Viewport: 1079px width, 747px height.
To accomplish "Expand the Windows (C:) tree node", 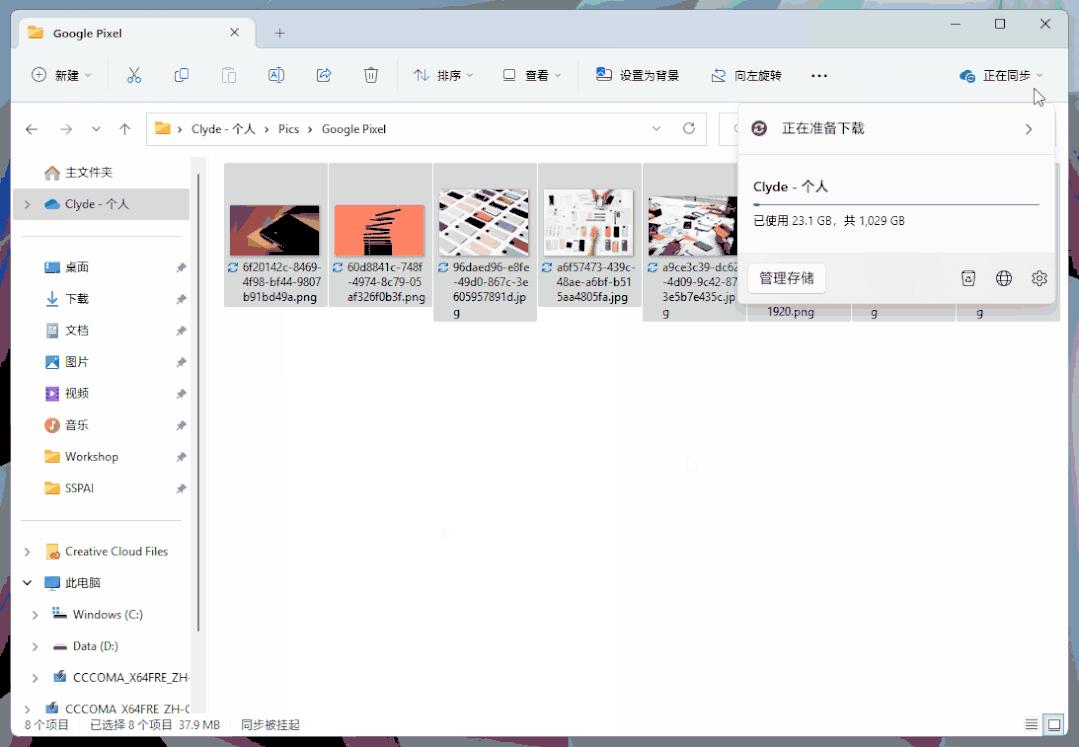I will (x=35, y=615).
